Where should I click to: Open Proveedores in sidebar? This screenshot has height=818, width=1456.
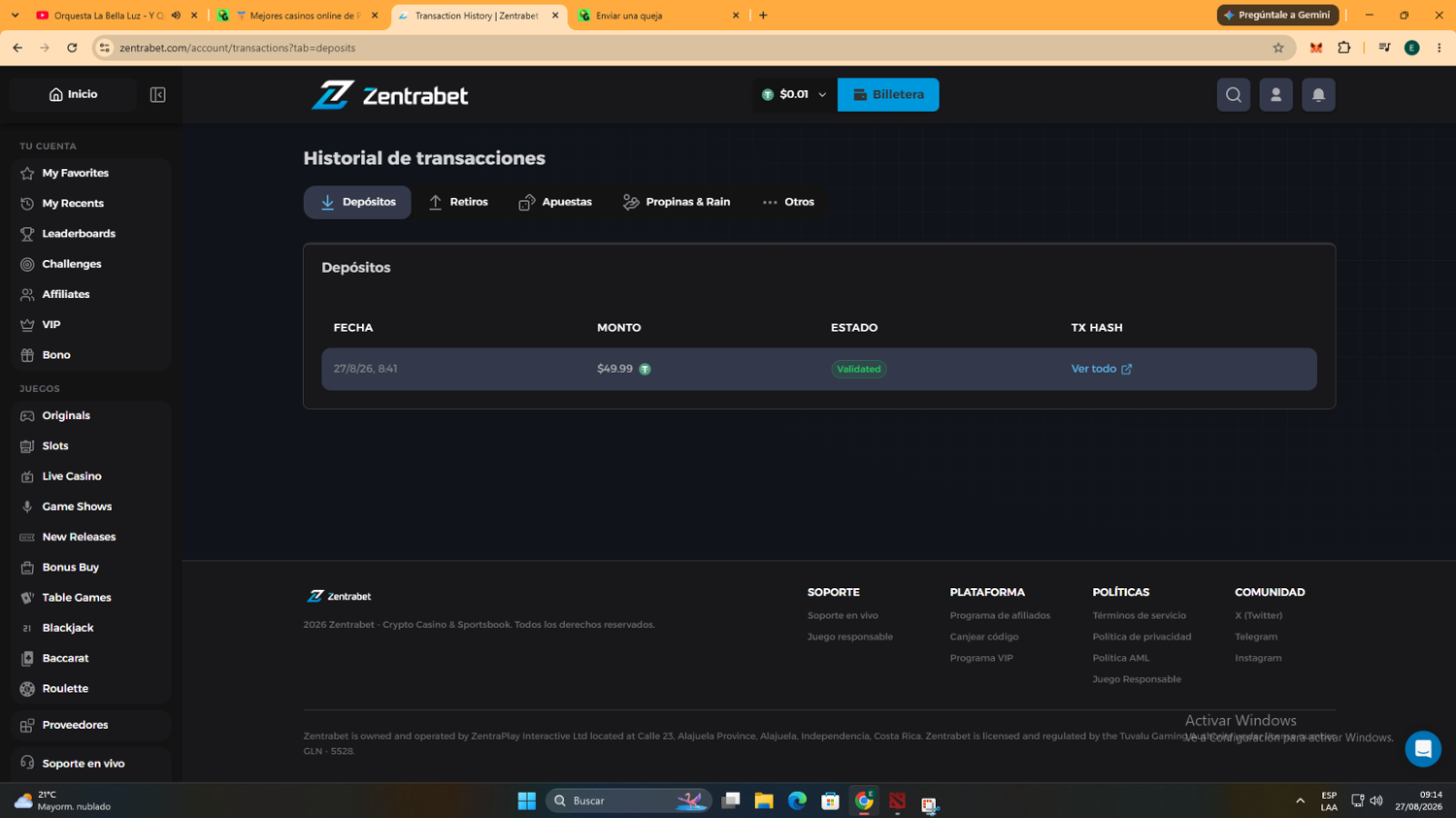click(x=91, y=725)
